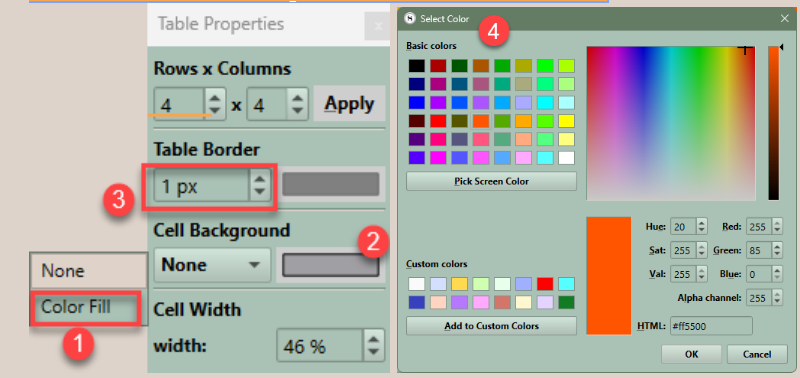
Task: Click Pick Screen Color button
Action: [x=491, y=181]
